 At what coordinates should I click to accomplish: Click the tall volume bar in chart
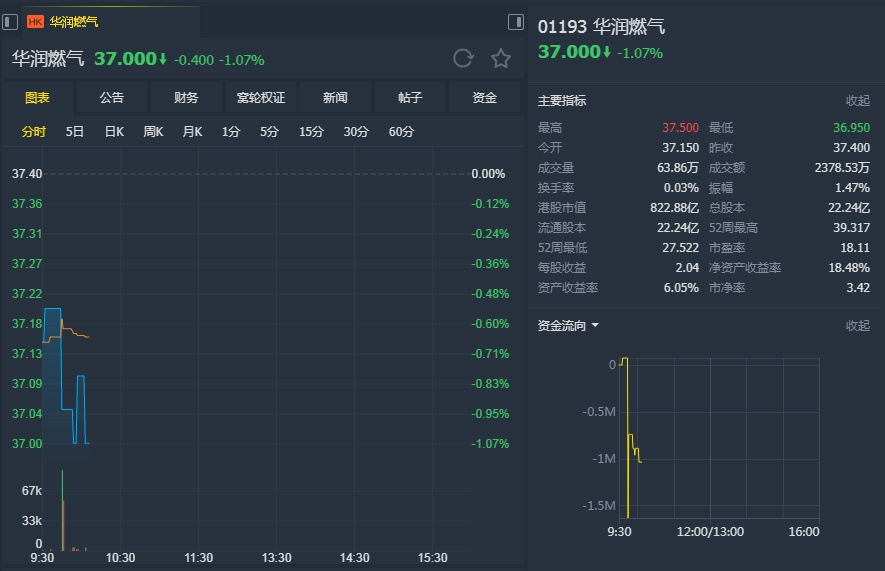pos(63,510)
